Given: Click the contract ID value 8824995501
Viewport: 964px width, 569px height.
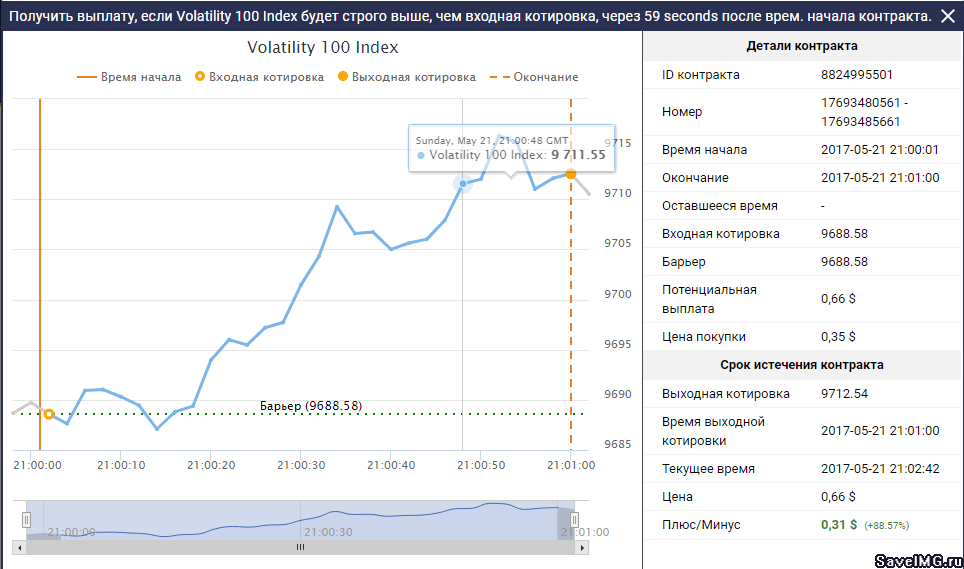Looking at the screenshot, I should [856, 75].
